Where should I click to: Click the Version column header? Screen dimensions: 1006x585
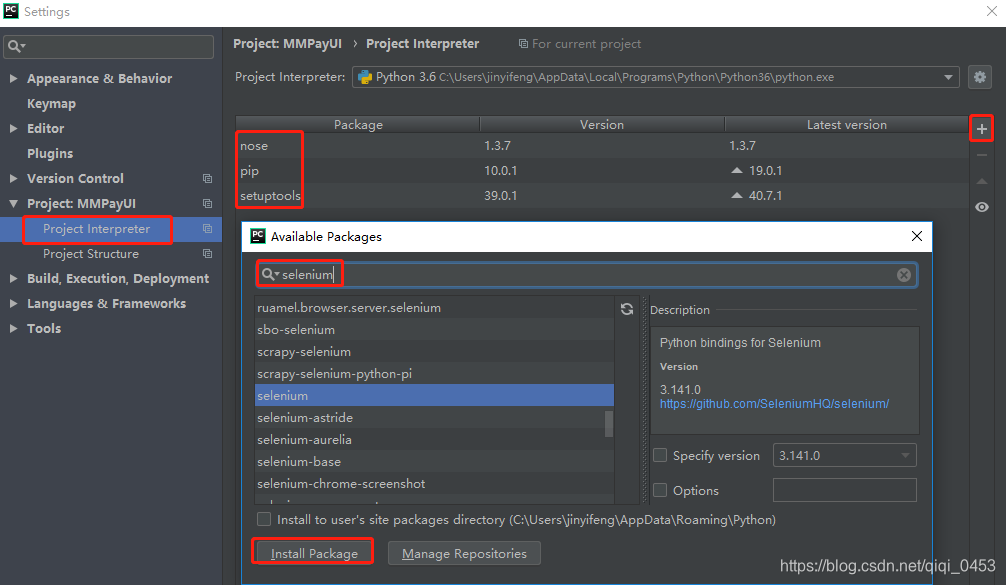coord(602,124)
